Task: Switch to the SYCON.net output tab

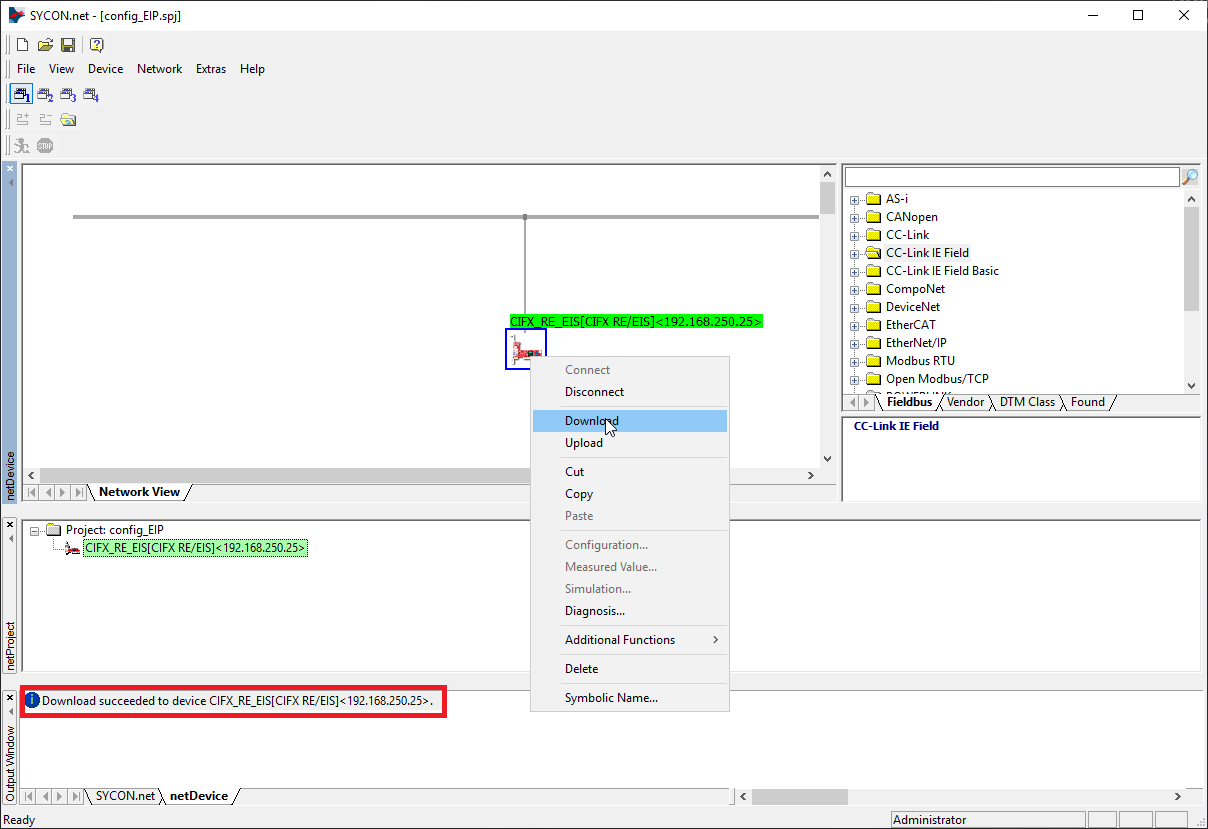Action: (125, 796)
